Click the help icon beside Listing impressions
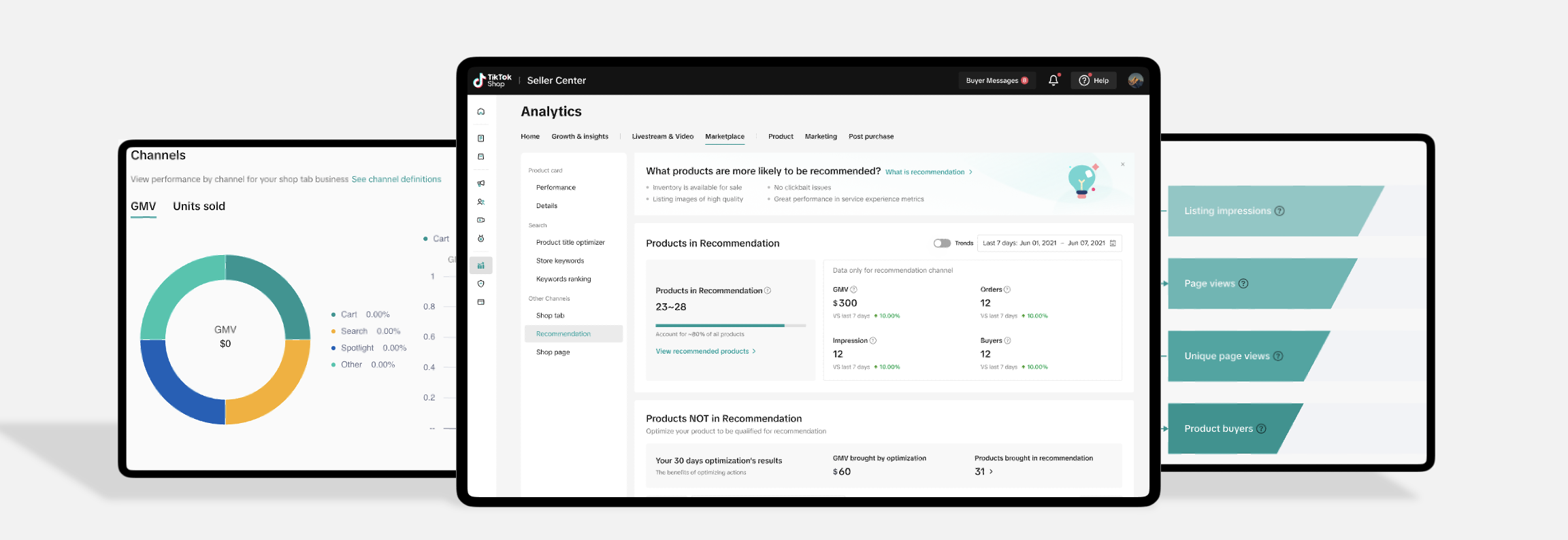 (x=1279, y=211)
